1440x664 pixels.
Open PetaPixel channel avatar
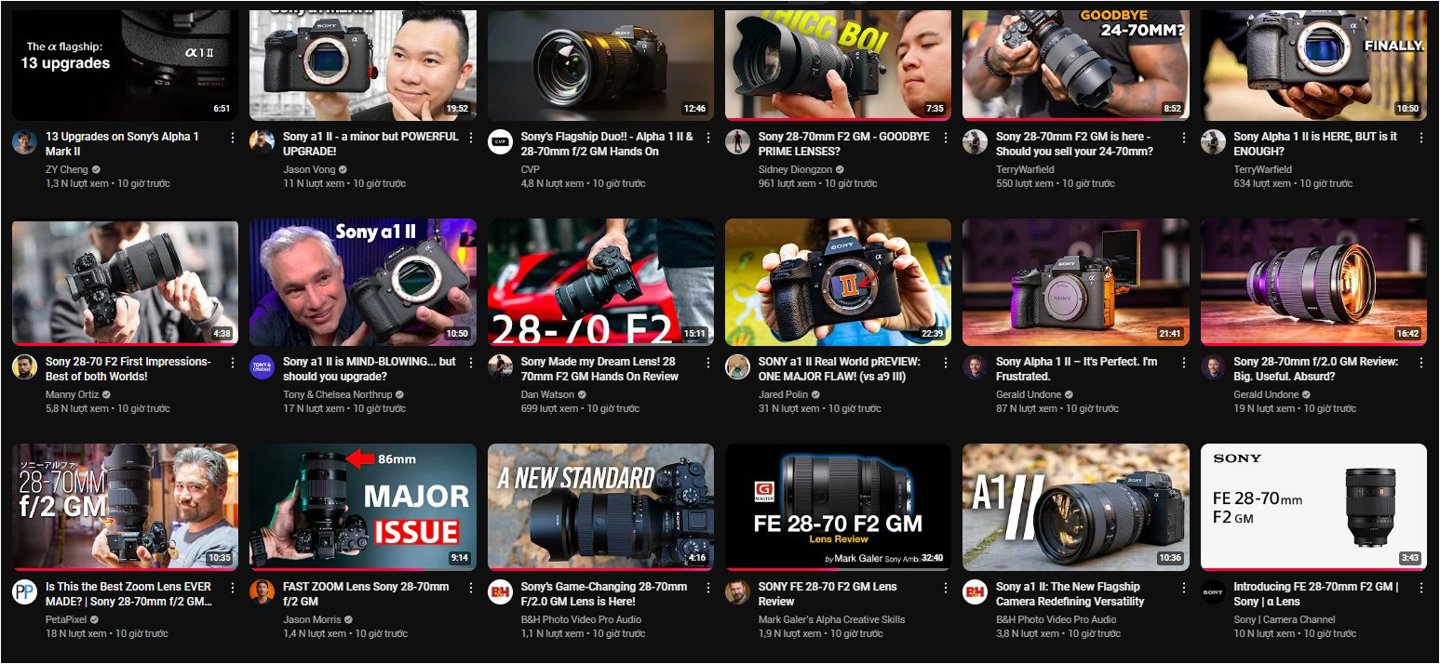coord(24,591)
